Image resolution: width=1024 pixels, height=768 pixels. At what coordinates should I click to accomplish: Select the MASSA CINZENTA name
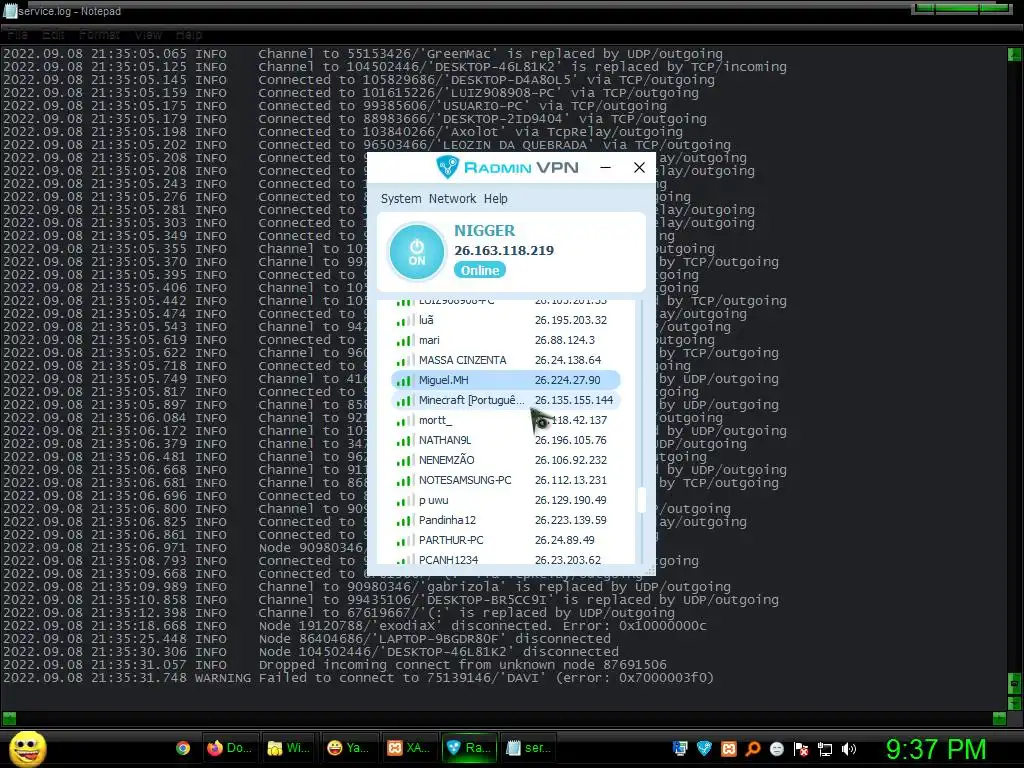tap(462, 360)
